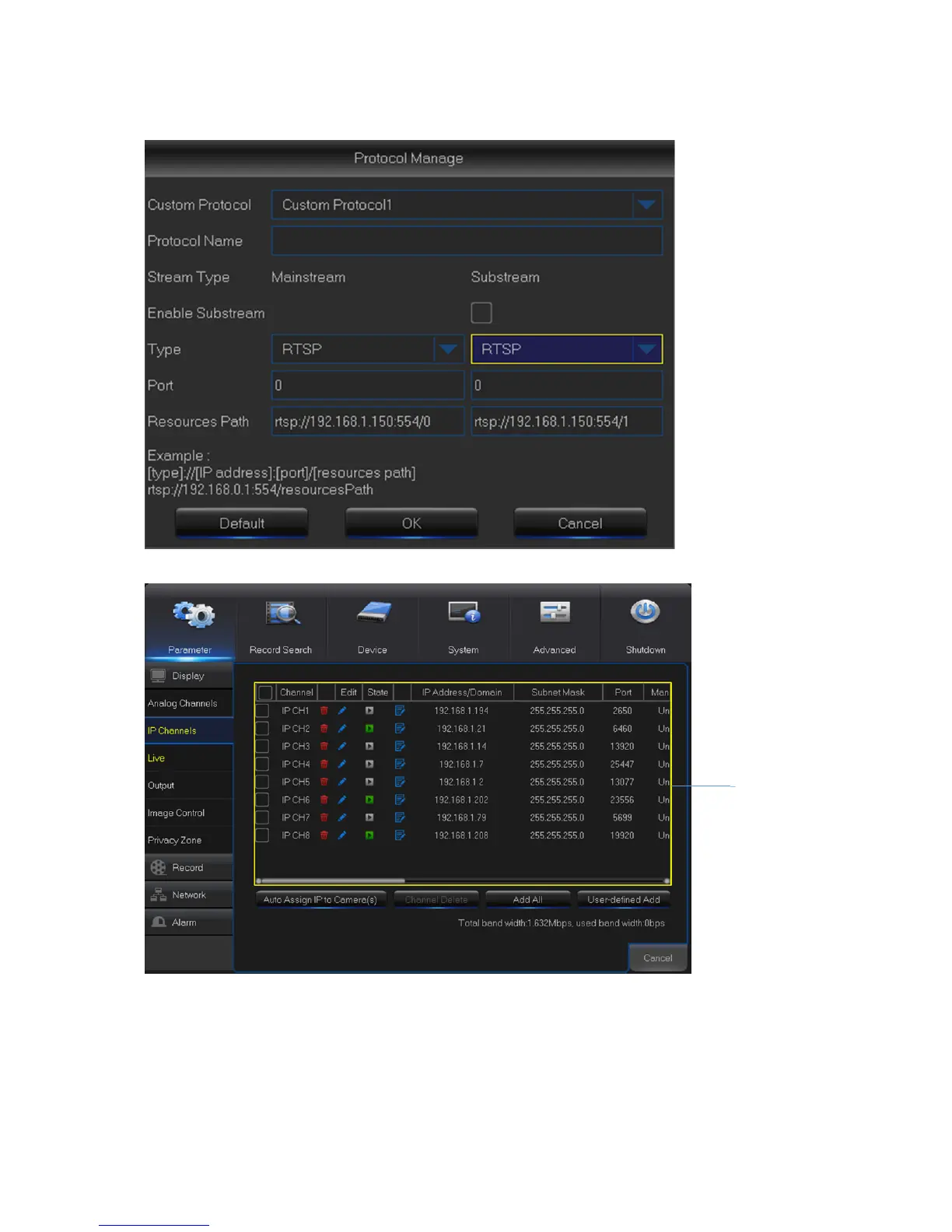This screenshot has height=1232, width=952.
Task: Check the IP CH7 row checkbox
Action: [x=262, y=817]
